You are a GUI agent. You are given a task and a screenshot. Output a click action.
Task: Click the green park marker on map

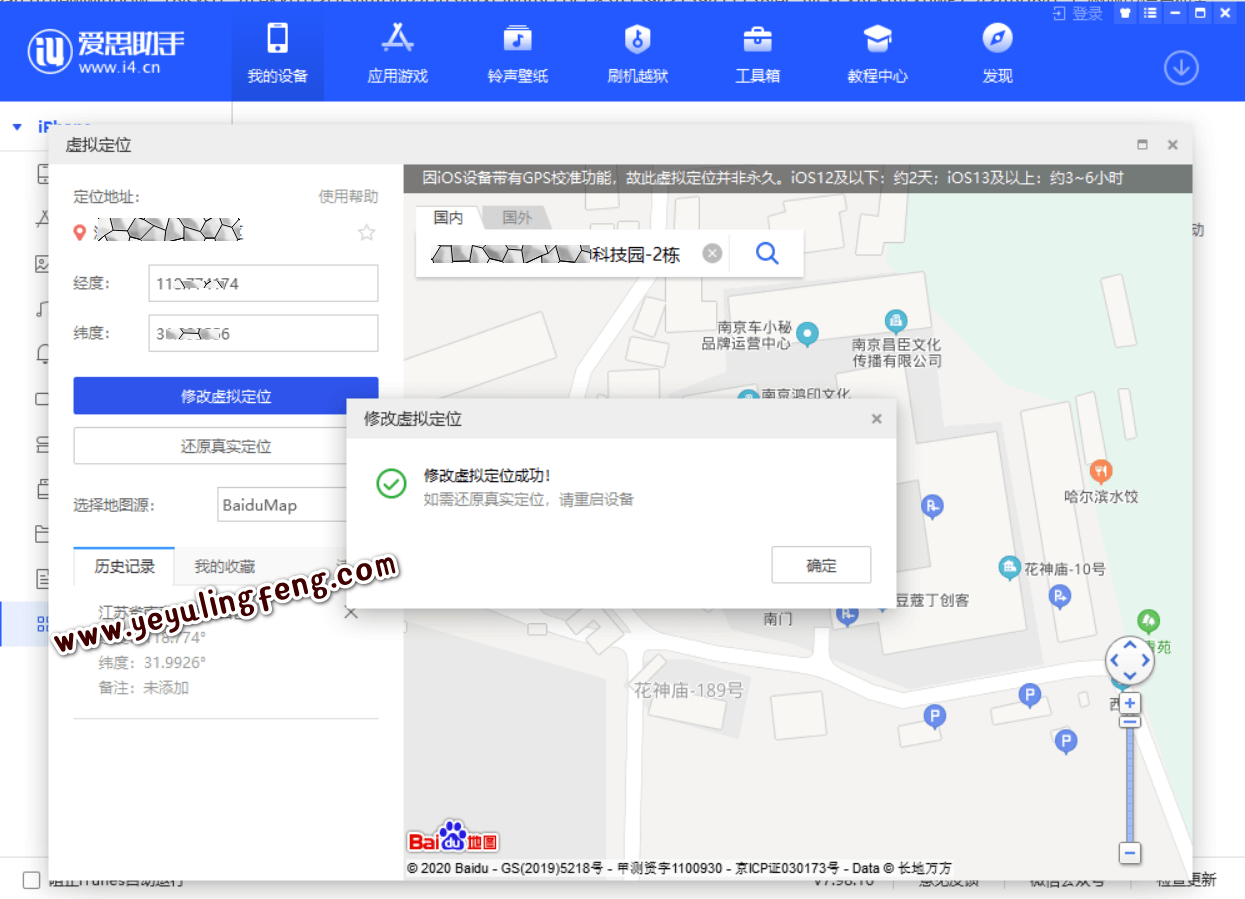pos(1149,621)
